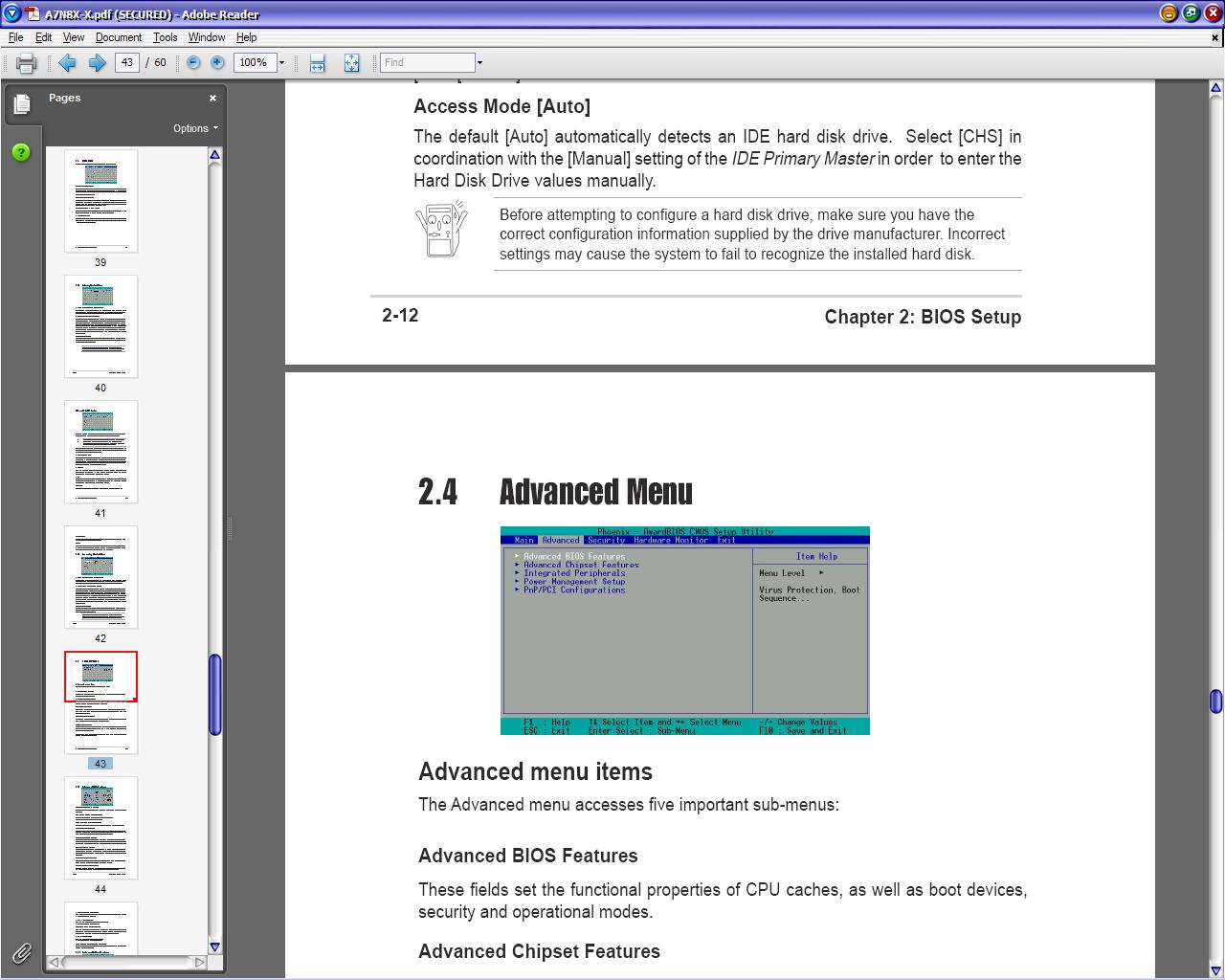Go to the next page arrow
This screenshot has width=1225, height=980.
(x=98, y=63)
